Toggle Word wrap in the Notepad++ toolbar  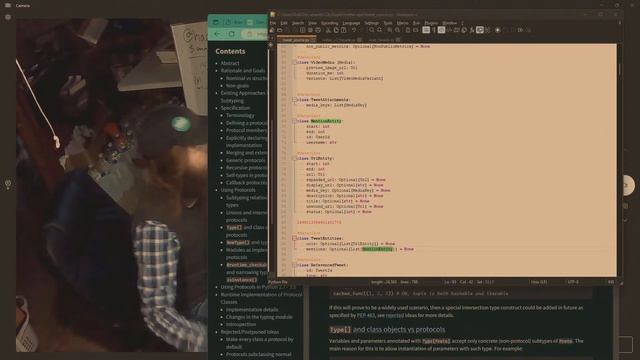pos(426,30)
